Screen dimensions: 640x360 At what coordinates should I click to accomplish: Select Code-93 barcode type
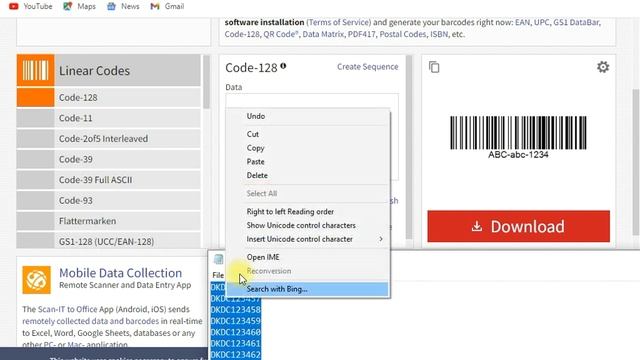(x=109, y=200)
